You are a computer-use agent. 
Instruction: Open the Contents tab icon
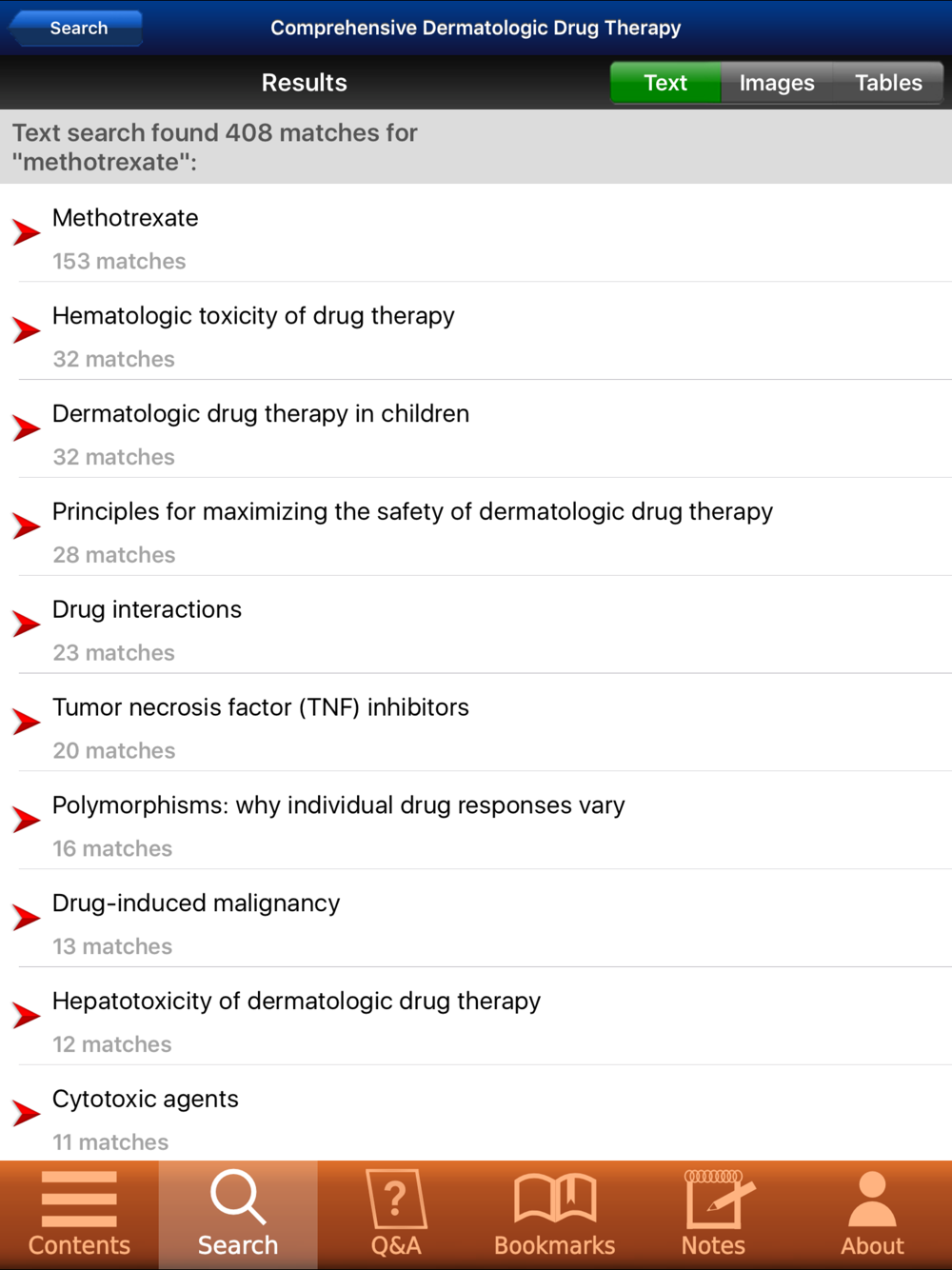(x=79, y=1200)
